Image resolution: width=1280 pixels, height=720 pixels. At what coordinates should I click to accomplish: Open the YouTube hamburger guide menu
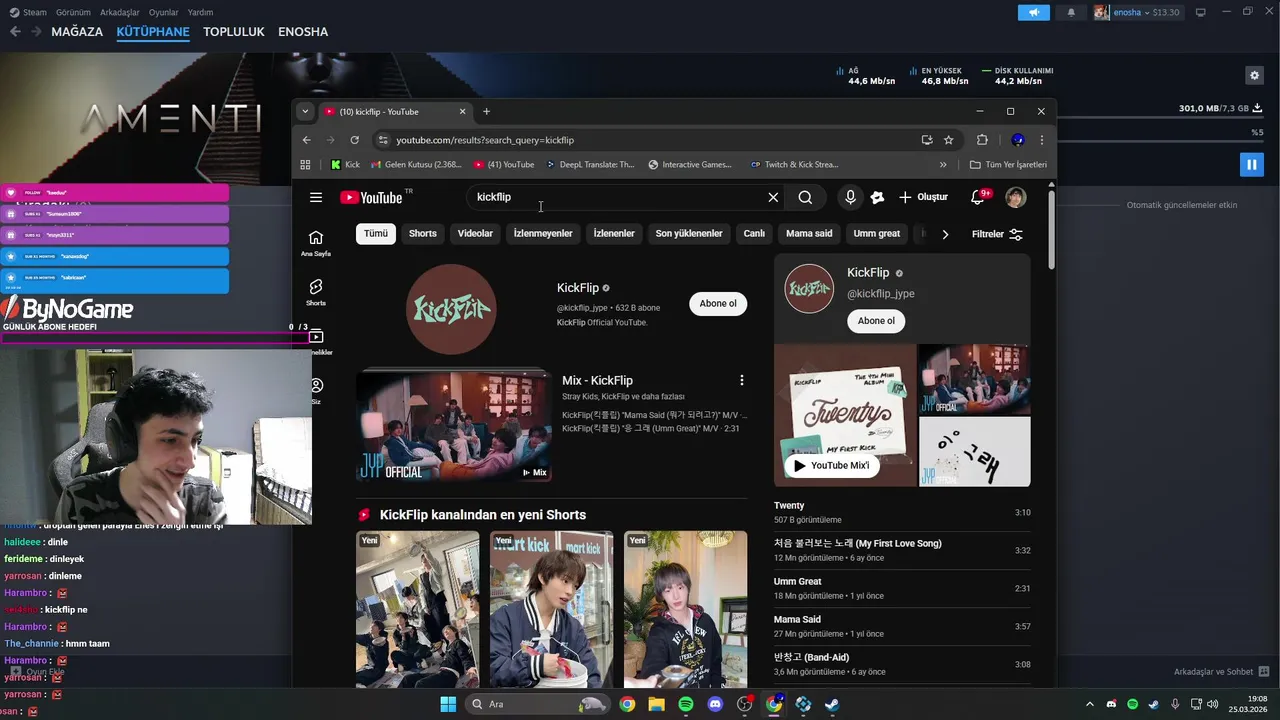click(x=316, y=197)
